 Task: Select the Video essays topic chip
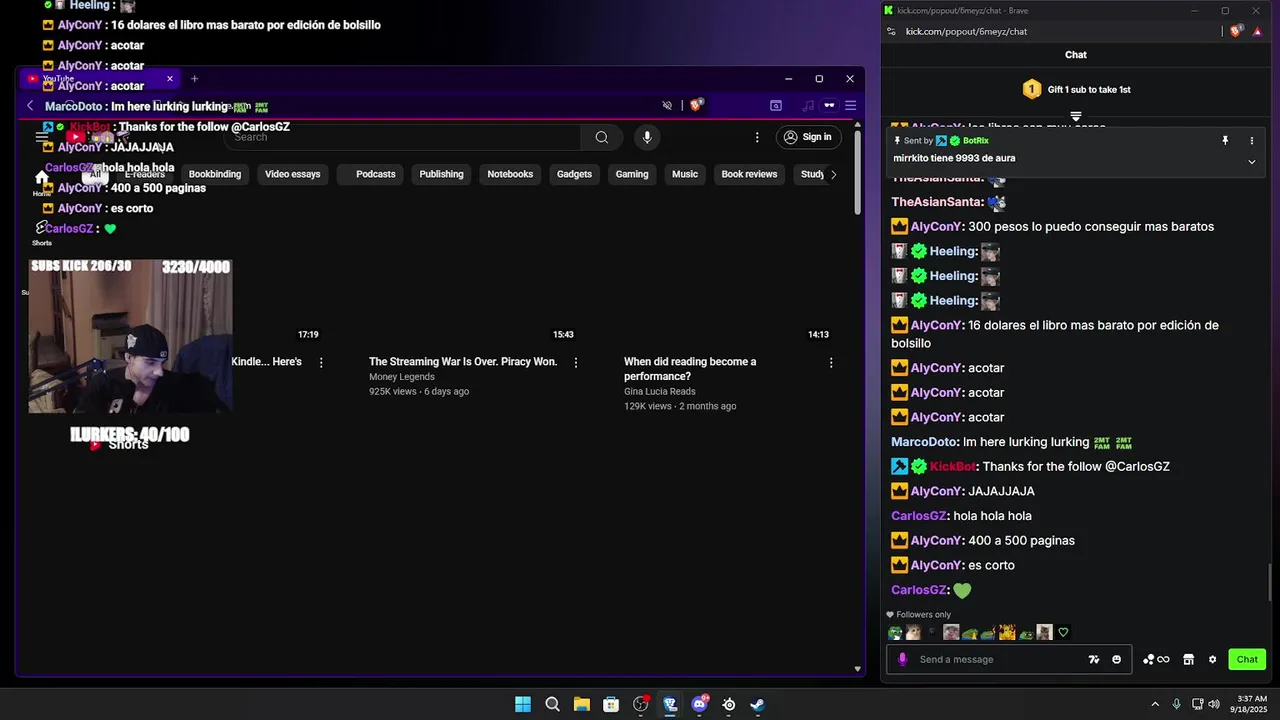293,174
